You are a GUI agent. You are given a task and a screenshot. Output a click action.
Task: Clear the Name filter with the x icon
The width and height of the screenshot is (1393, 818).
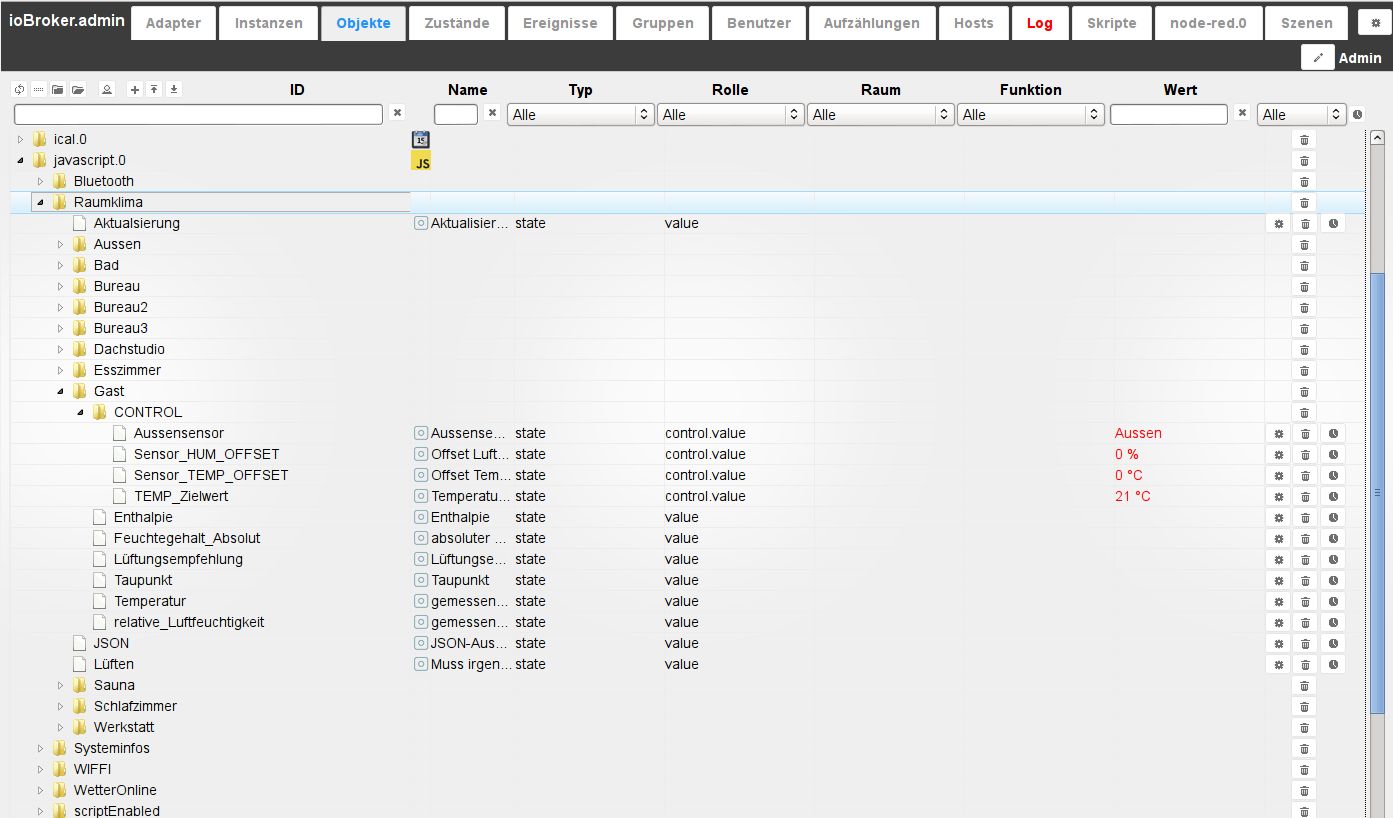(492, 114)
